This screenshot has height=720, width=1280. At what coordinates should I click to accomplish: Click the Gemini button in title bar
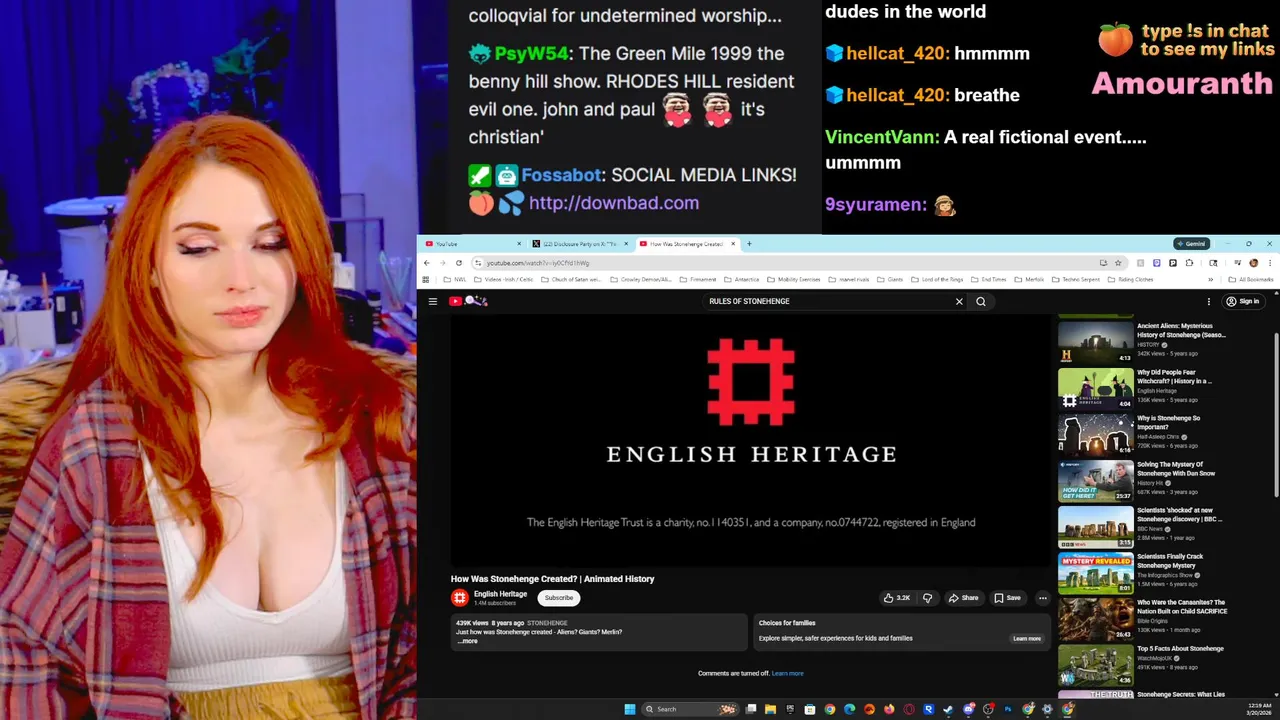click(x=1192, y=243)
